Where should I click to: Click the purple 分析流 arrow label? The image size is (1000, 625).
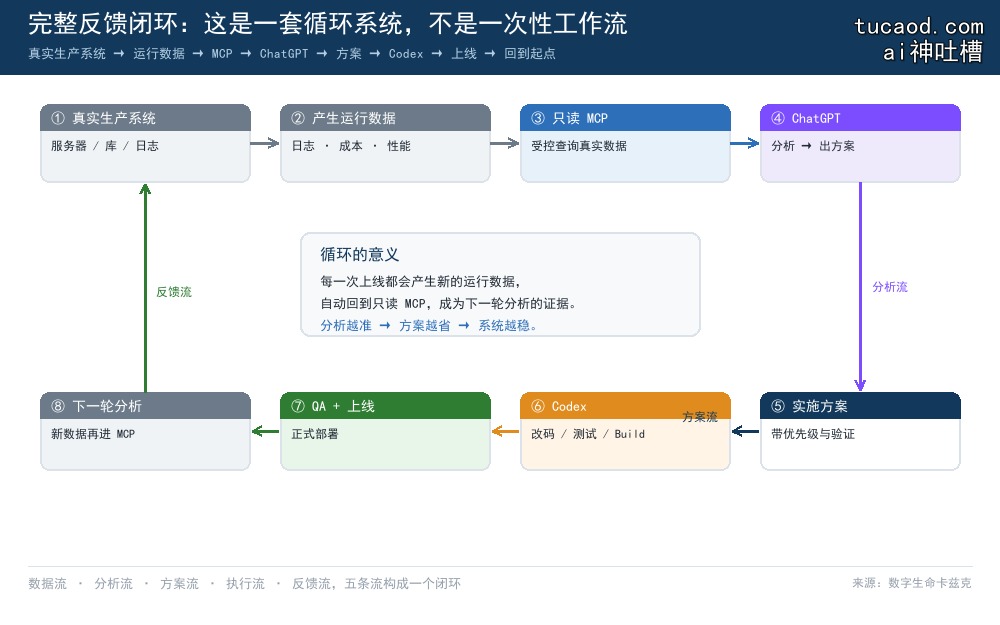point(890,287)
